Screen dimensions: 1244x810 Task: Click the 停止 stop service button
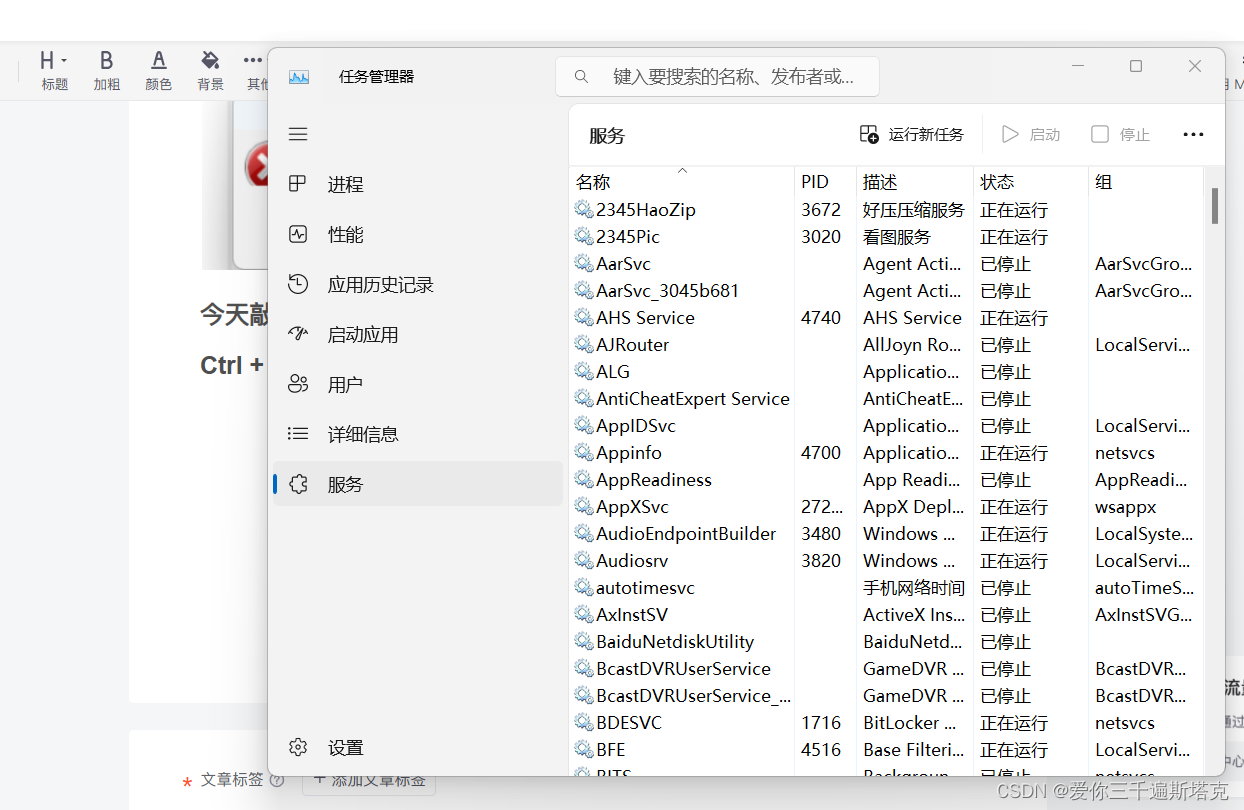[1121, 134]
